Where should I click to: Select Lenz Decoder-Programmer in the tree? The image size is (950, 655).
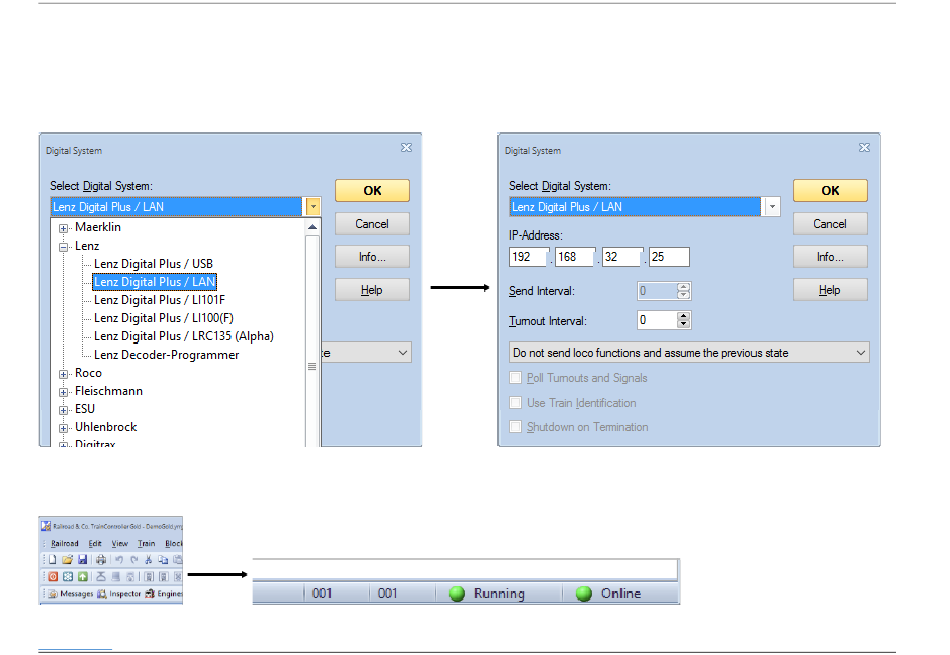pyautogui.click(x=167, y=355)
